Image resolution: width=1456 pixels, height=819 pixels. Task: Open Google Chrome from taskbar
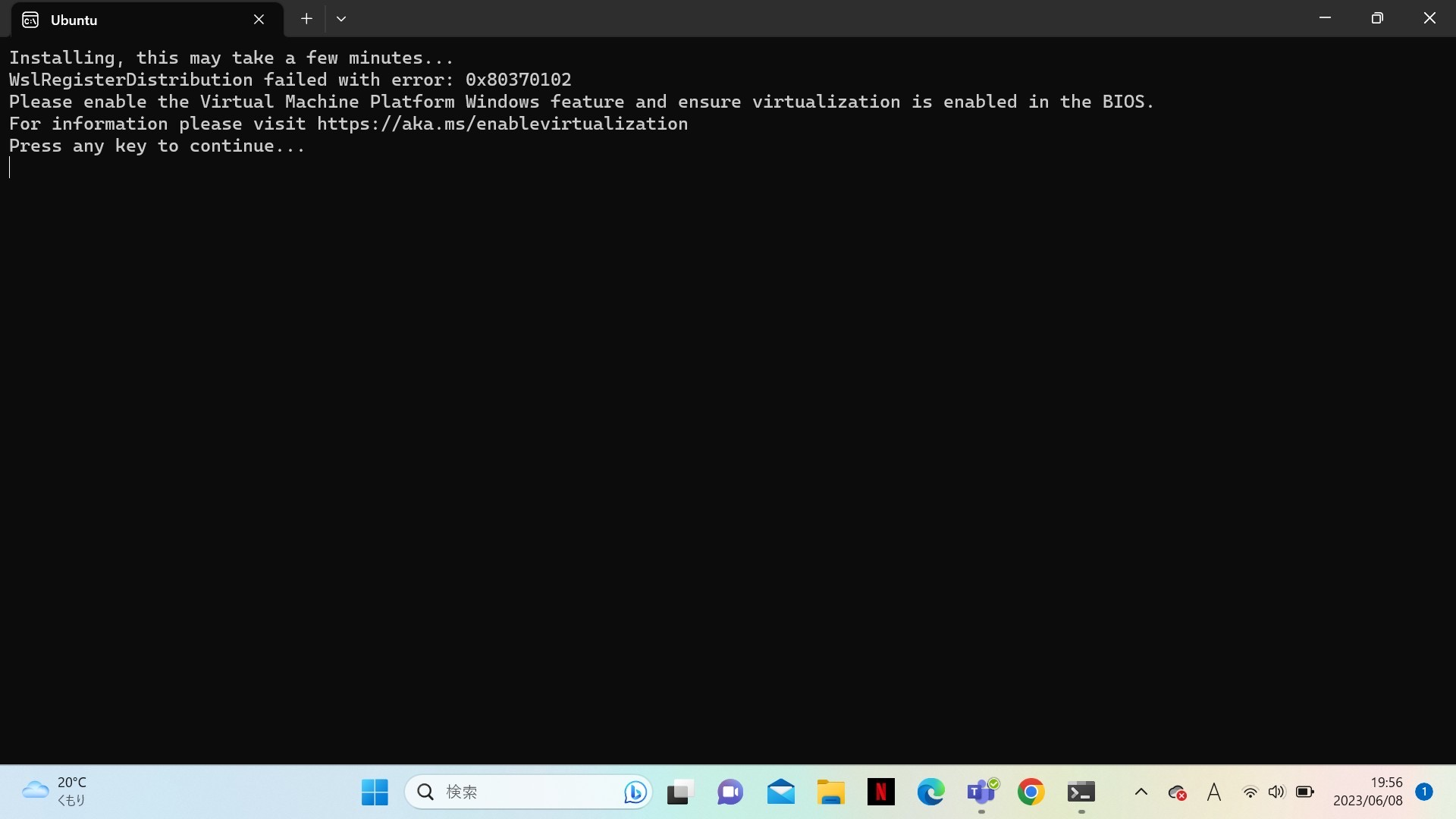[1031, 792]
